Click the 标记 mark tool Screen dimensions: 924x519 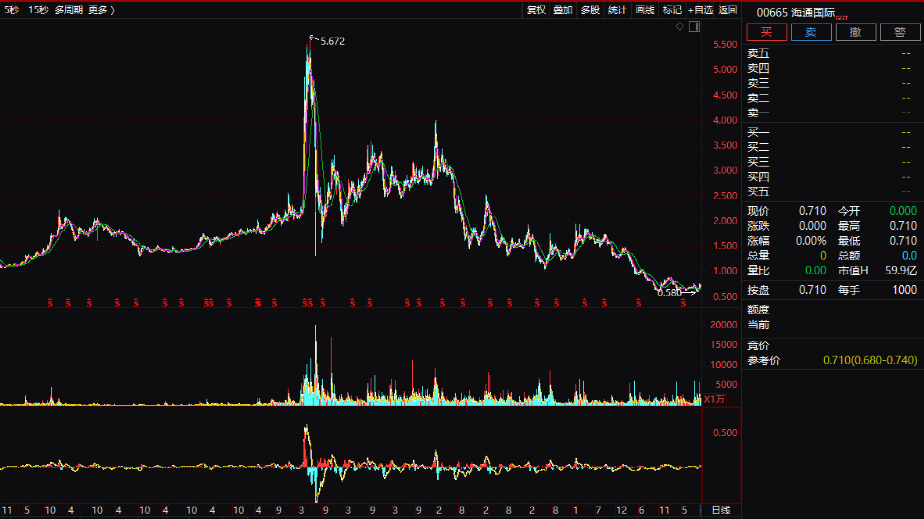pos(672,10)
